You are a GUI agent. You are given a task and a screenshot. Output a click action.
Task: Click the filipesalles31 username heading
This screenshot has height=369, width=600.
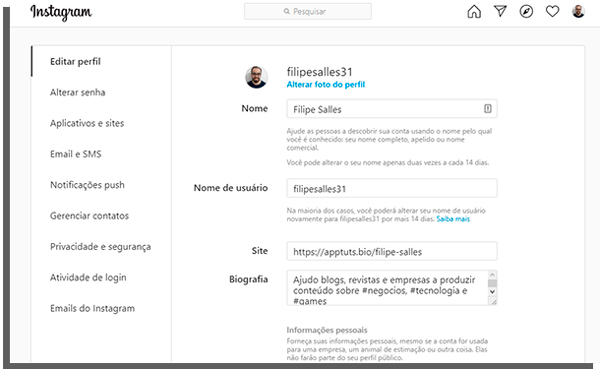[x=320, y=72]
